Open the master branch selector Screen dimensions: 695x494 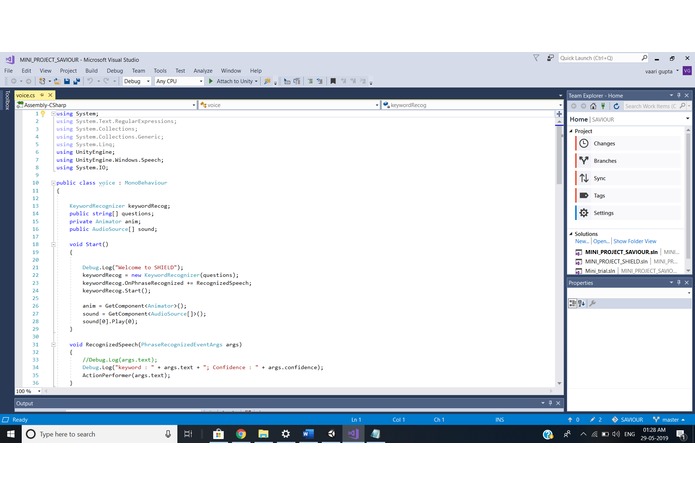(669, 420)
